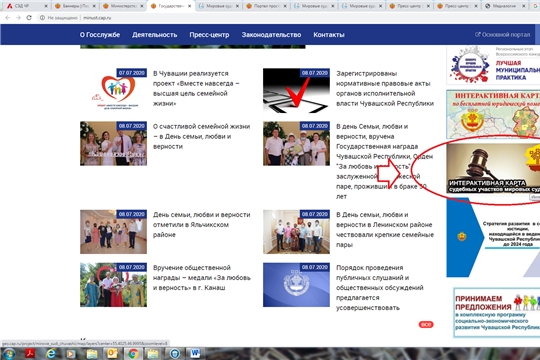
Task: Click the browser Back arrow
Action: coord(8,18)
